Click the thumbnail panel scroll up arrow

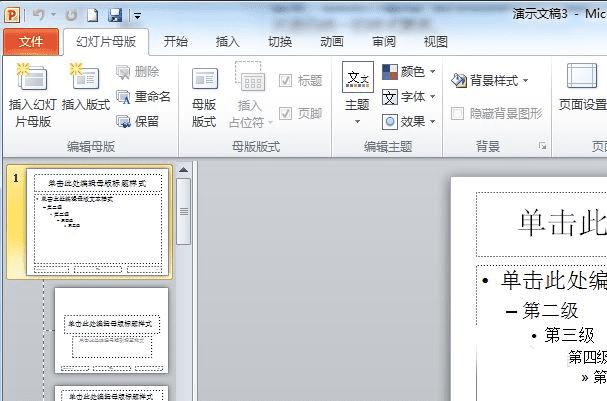pyautogui.click(x=183, y=170)
